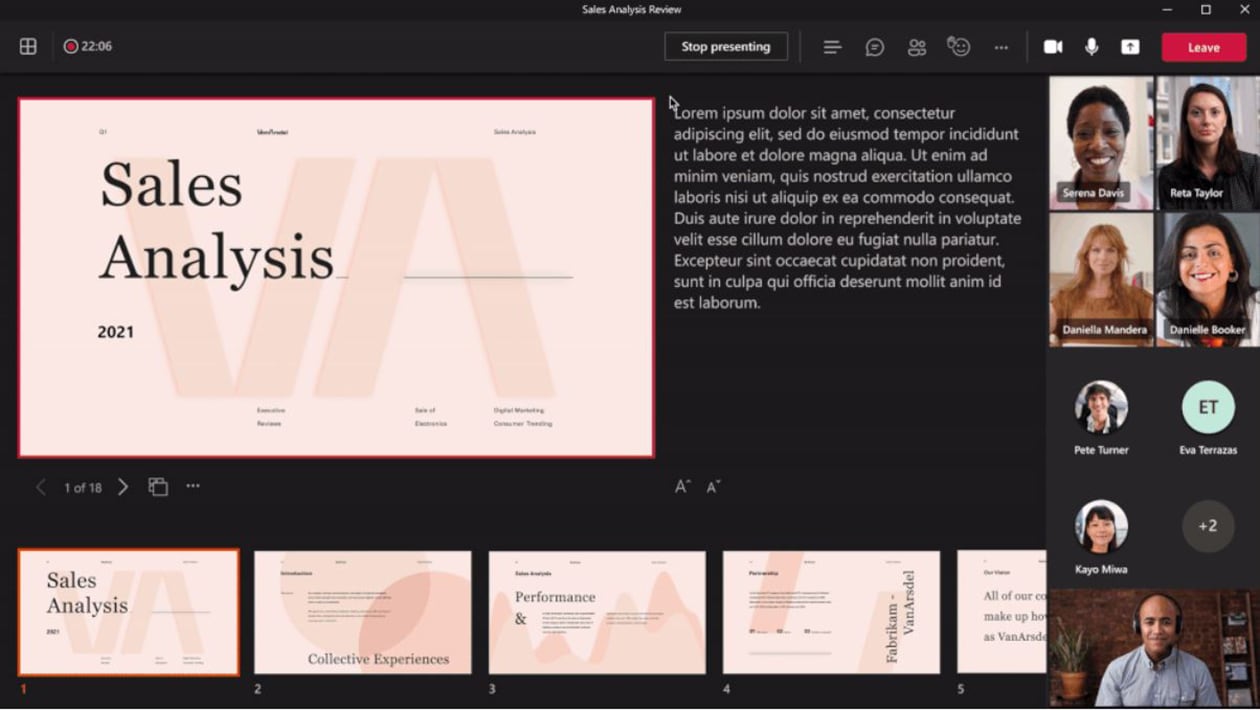Open the meeting notes lines icon

coord(832,47)
